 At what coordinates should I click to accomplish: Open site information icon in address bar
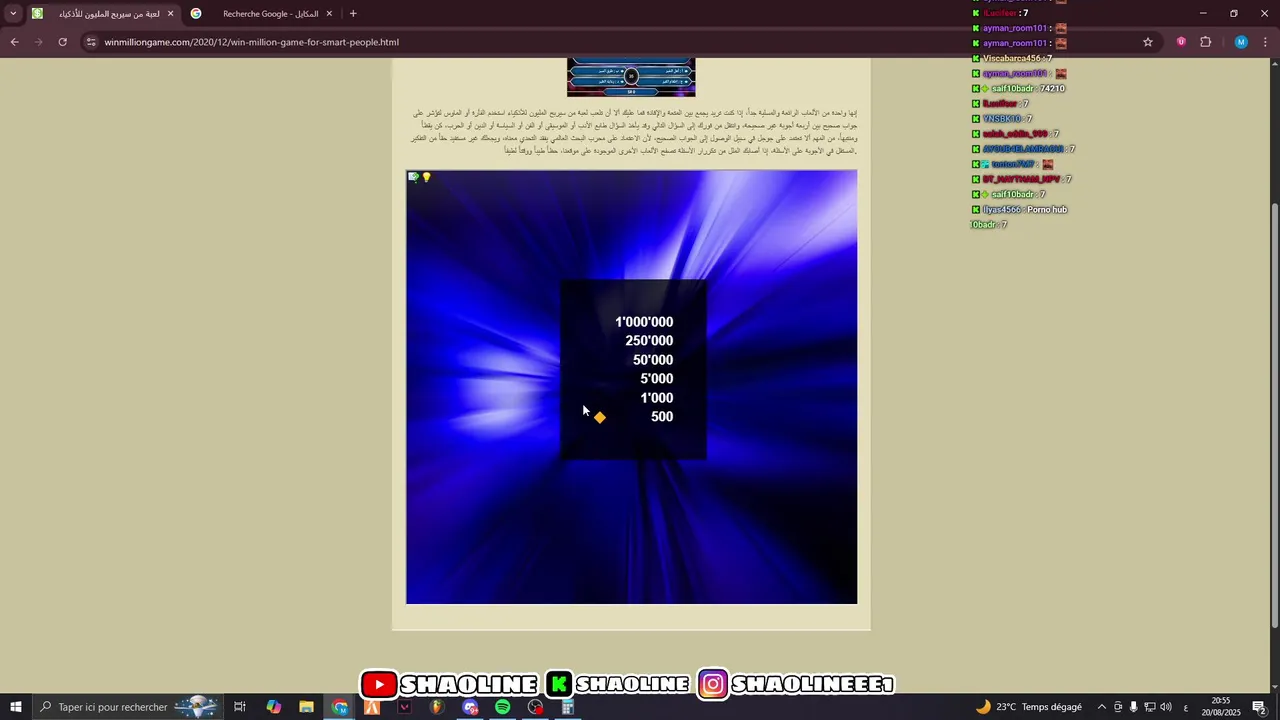[x=91, y=42]
